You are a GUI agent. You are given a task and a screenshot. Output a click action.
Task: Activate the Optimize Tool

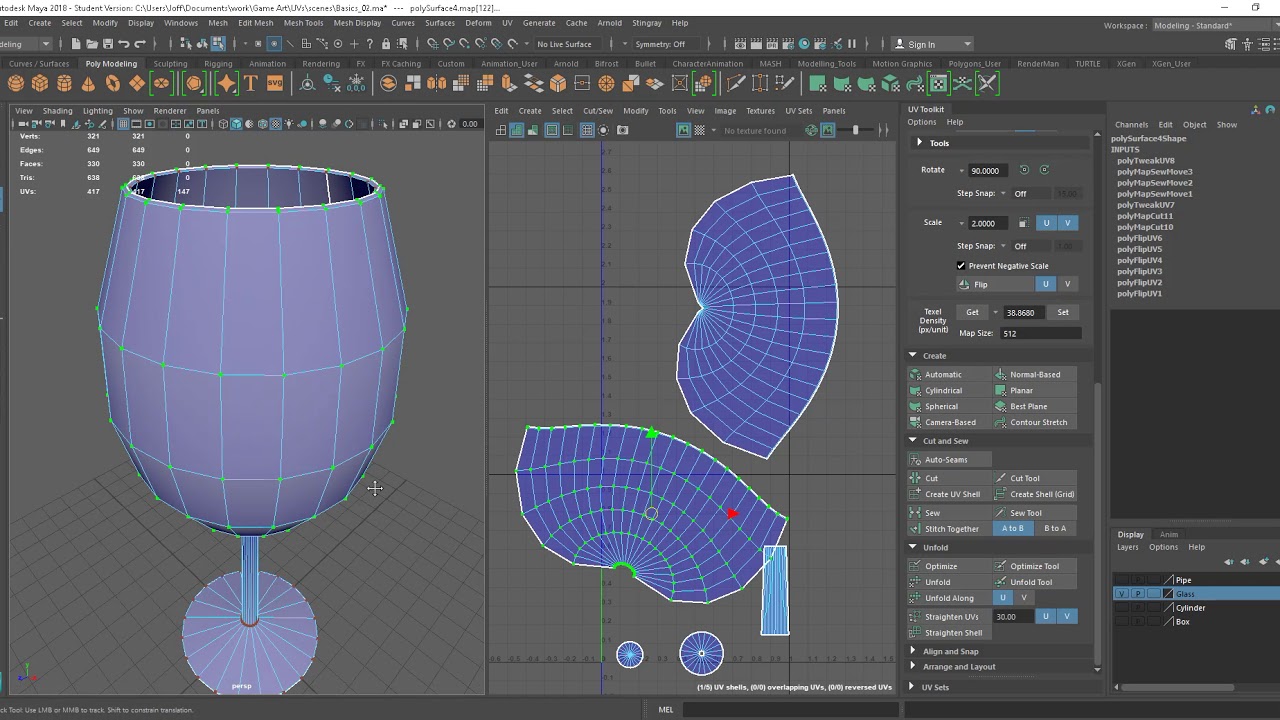[1034, 567]
